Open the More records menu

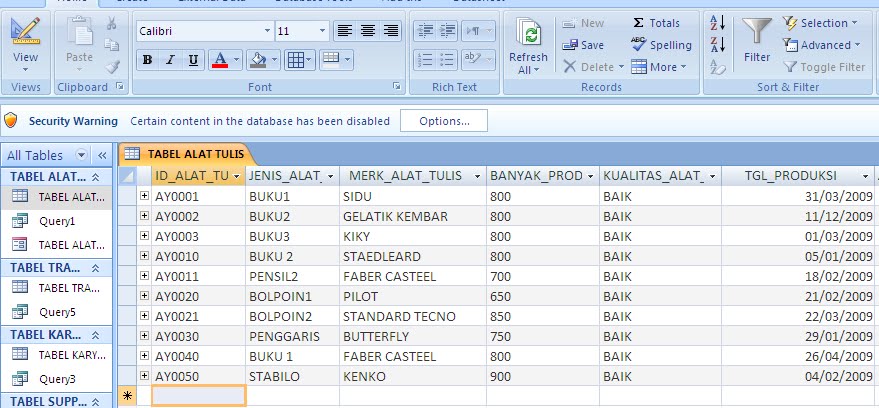coord(659,67)
